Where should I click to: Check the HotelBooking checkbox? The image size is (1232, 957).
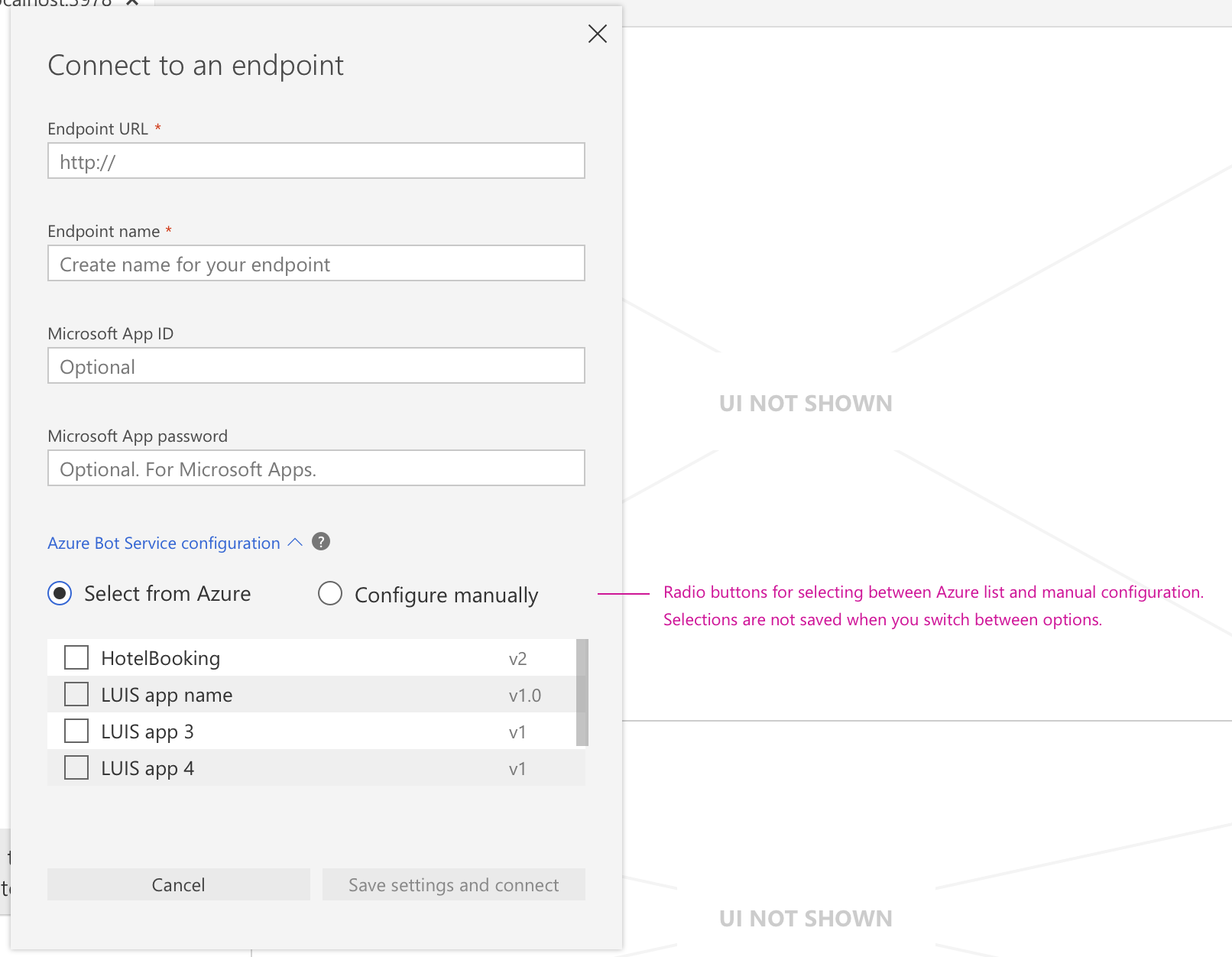coord(76,657)
